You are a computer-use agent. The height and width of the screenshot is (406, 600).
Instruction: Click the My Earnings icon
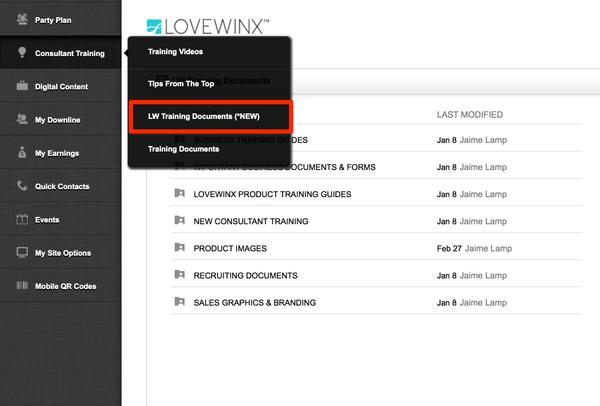pos(22,152)
